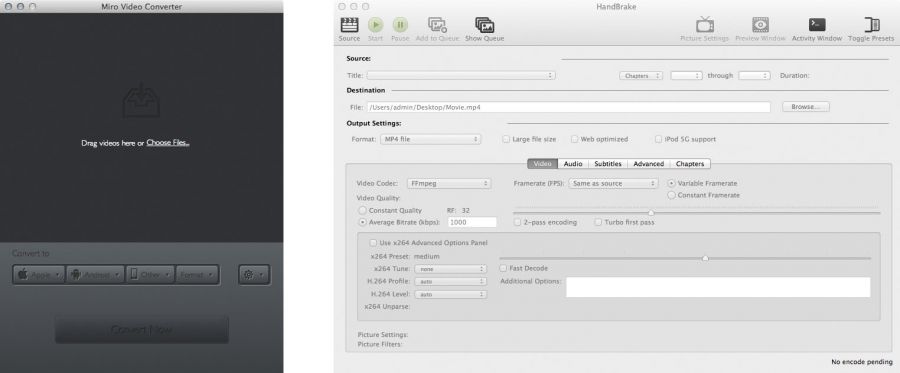Select the Variable Framerate radio button
Screen dimensions: 900x373
(x=672, y=183)
